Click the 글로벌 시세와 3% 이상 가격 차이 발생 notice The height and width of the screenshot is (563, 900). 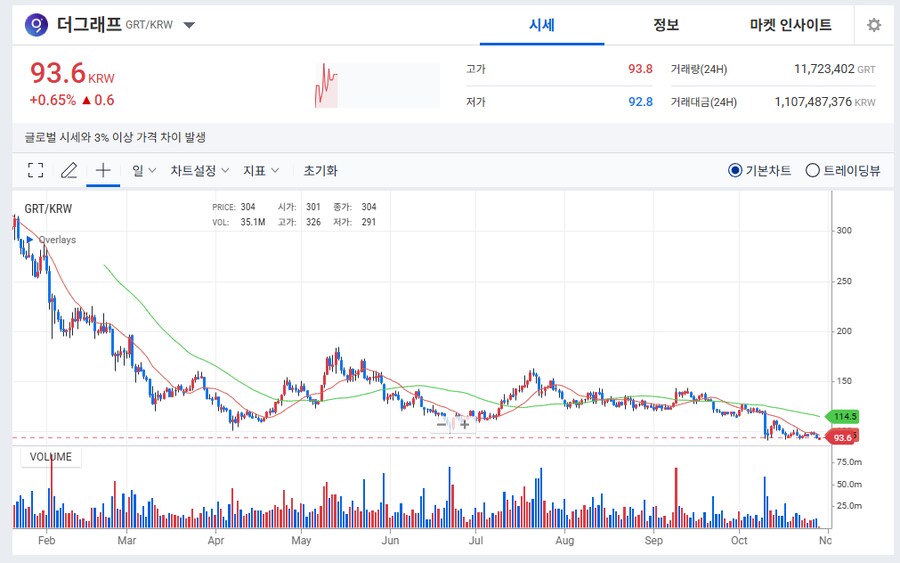click(115, 137)
